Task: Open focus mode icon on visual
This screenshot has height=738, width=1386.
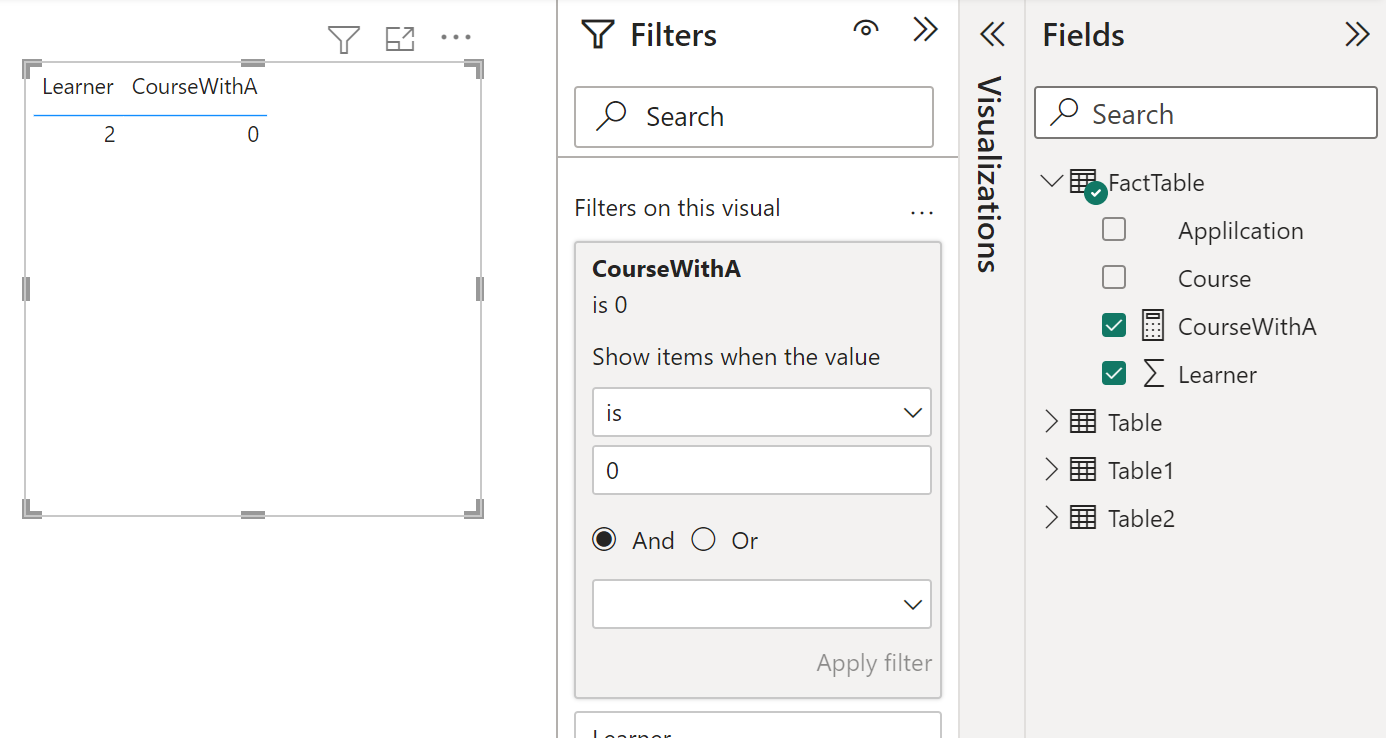Action: click(x=400, y=39)
